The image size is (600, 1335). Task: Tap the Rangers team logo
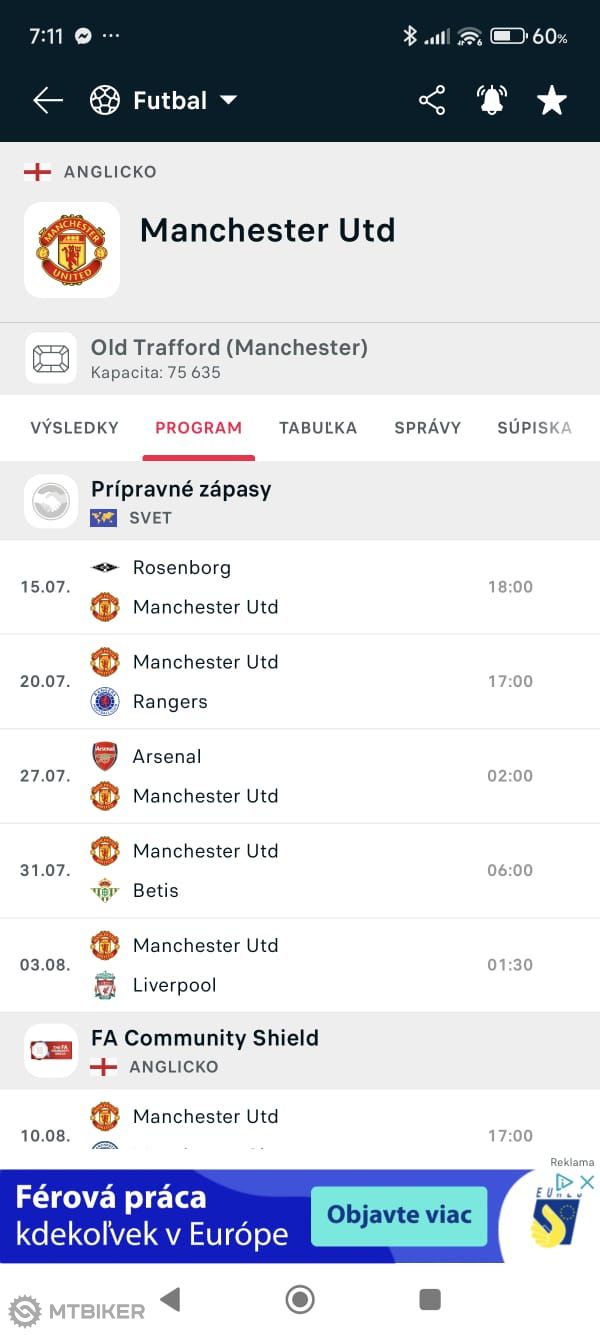point(105,702)
